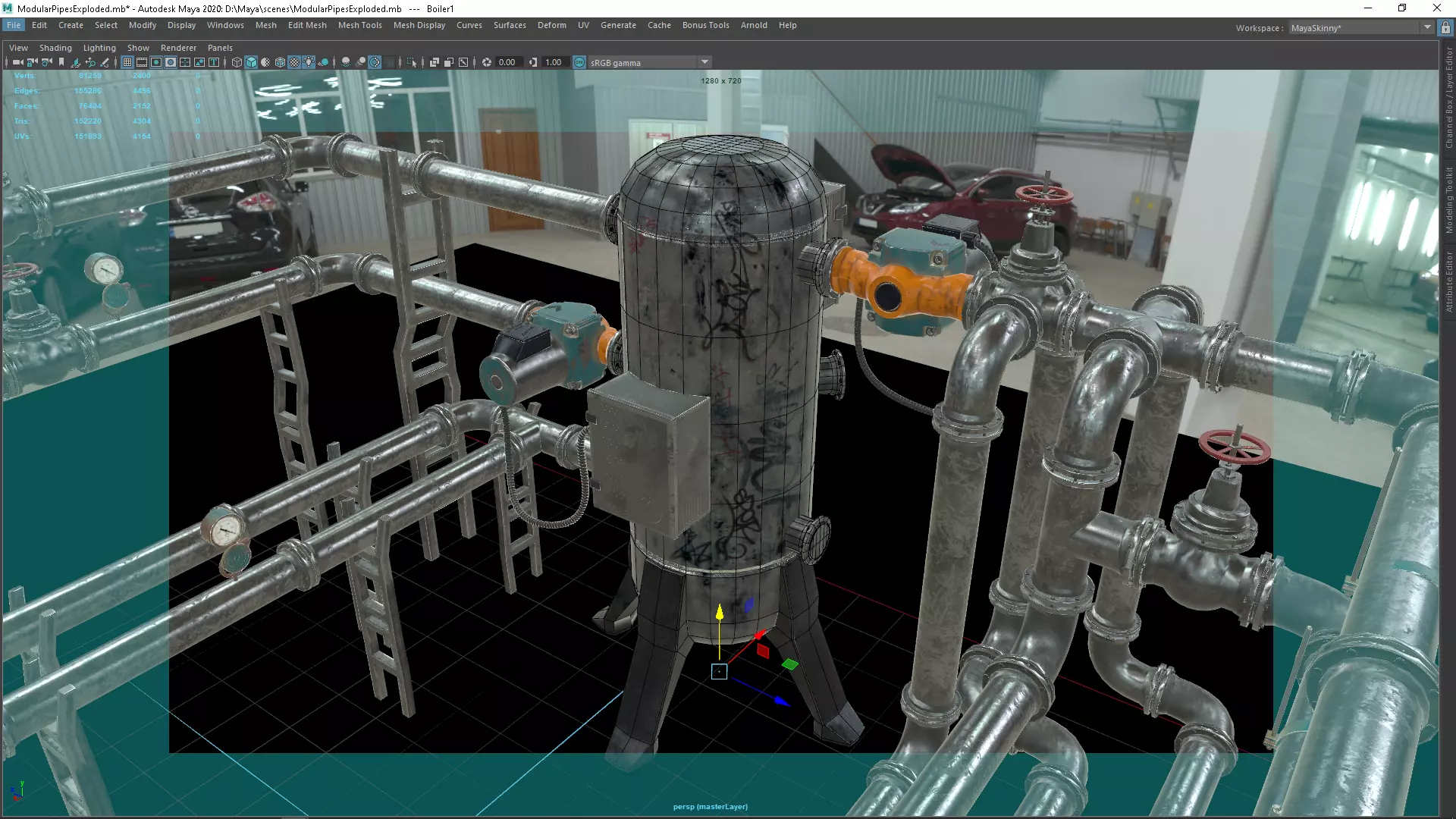This screenshot has width=1456, height=819.
Task: Toggle the Lock Camera icon
Action: (32, 62)
